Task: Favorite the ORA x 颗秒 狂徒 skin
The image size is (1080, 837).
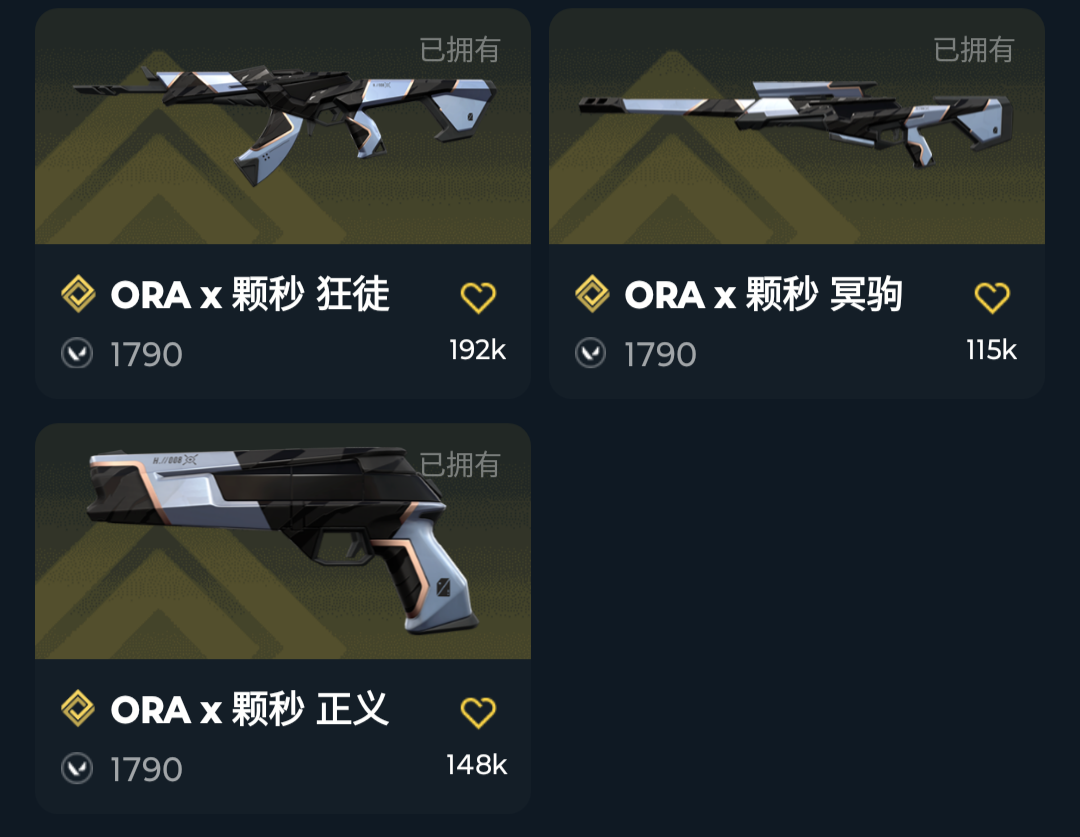Action: 478,298
